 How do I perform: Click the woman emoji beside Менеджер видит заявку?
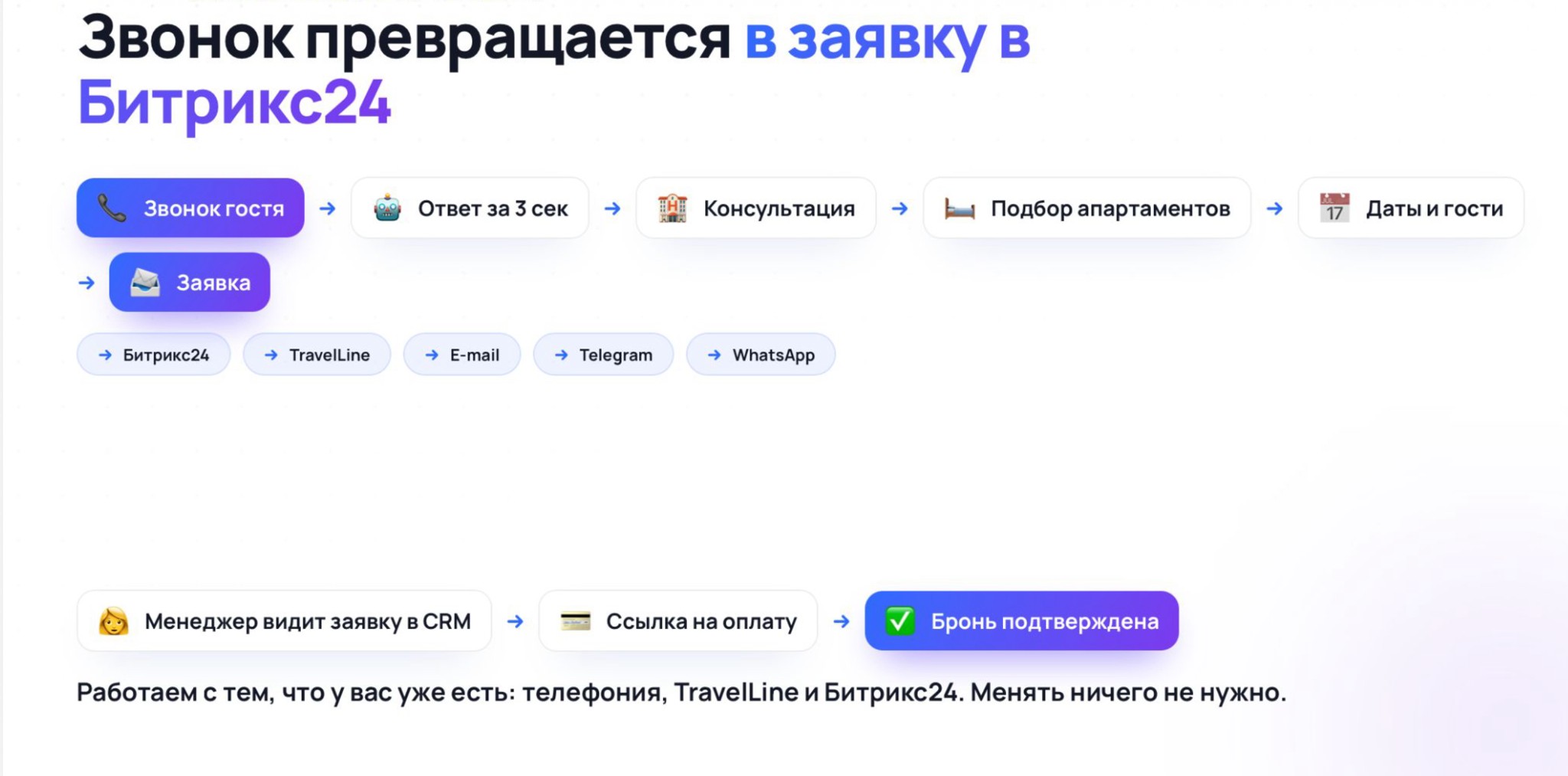[x=113, y=621]
